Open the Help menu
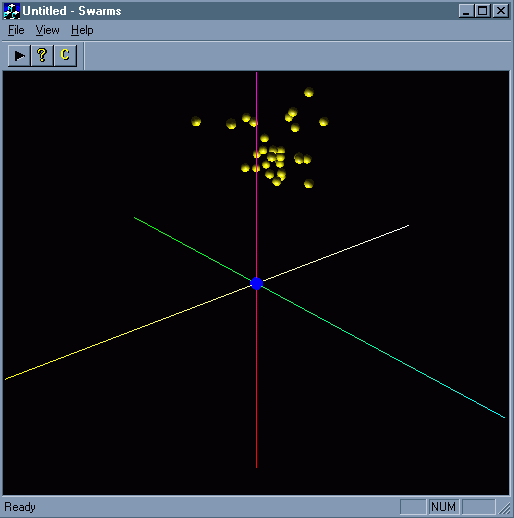Image resolution: width=514 pixels, height=518 pixels. pos(82,30)
